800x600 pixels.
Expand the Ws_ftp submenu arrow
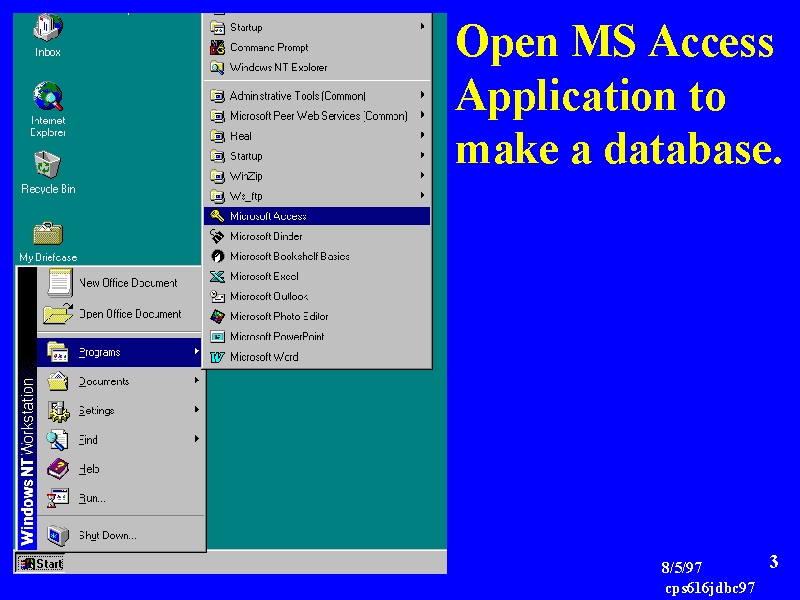pyautogui.click(x=422, y=195)
